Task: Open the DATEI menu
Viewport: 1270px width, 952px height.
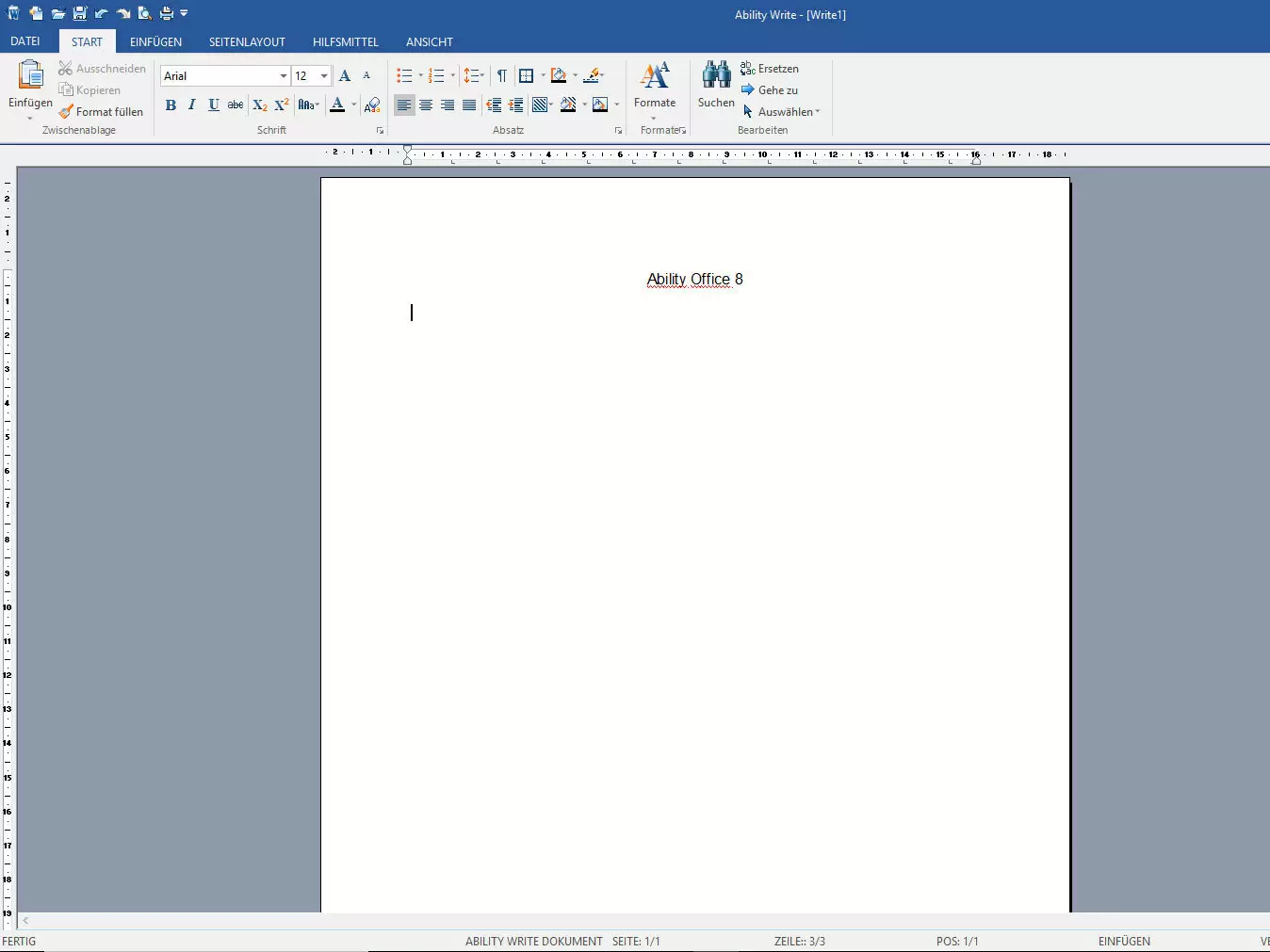Action: click(25, 41)
